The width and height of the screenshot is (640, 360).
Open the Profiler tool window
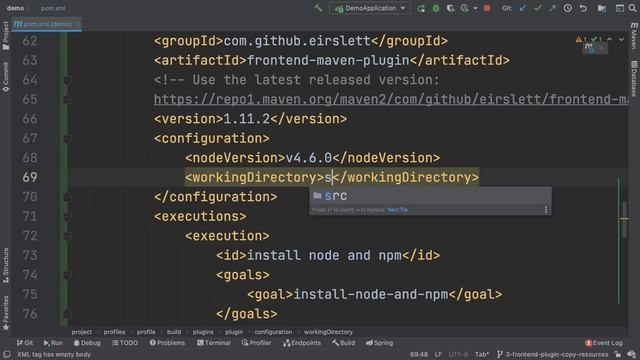(x=256, y=343)
